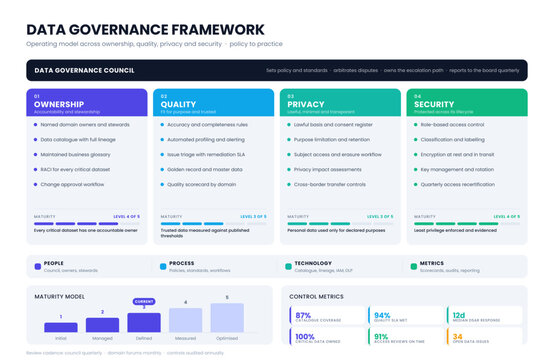
Task: Click 'Quarterly access recertification' bullet
Action: click(458, 184)
